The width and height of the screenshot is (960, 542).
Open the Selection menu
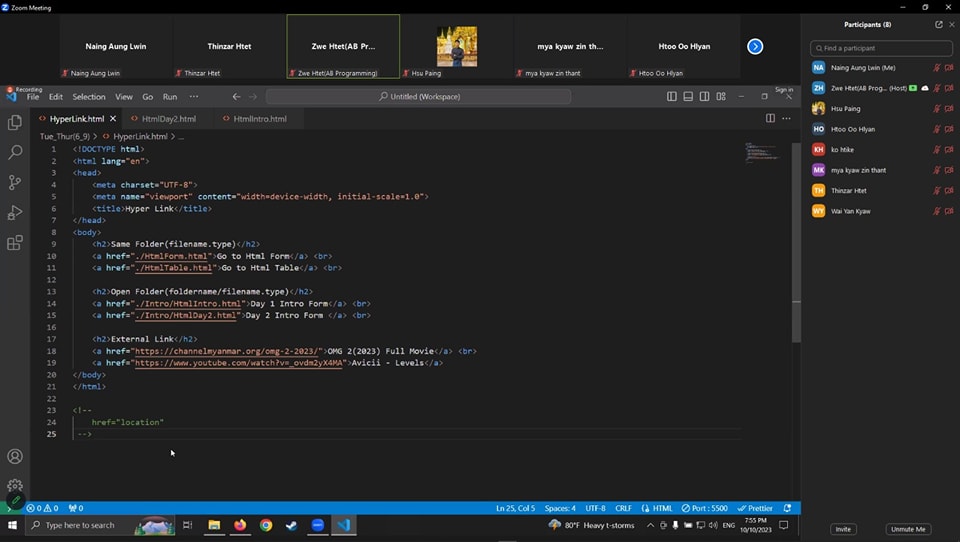(89, 96)
